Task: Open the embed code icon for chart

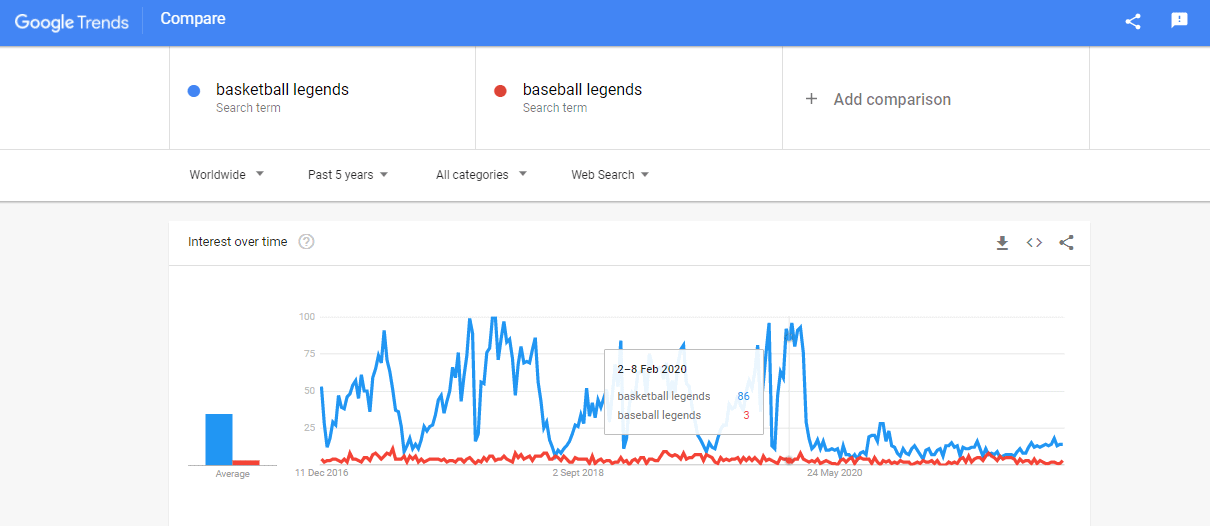Action: coord(1034,242)
